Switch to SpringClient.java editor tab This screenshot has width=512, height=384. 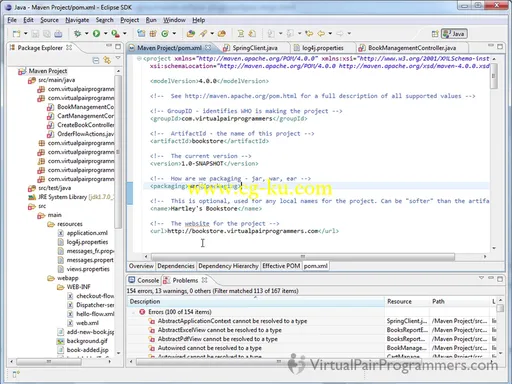pos(255,48)
